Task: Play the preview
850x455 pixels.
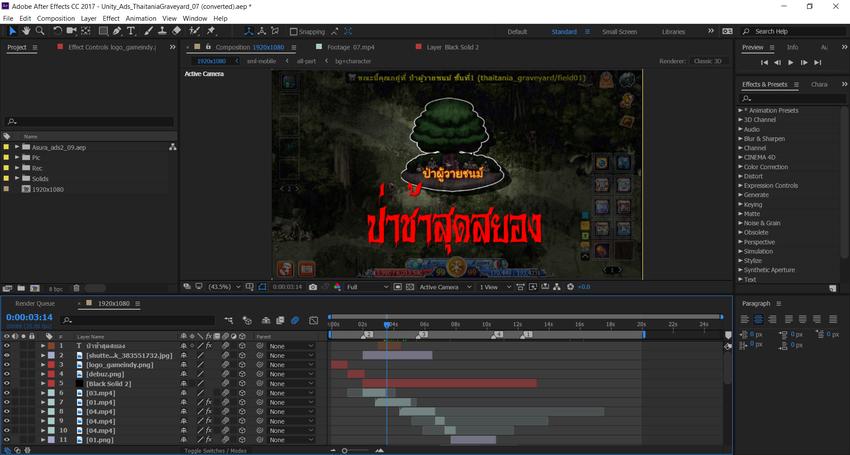Action: [791, 63]
